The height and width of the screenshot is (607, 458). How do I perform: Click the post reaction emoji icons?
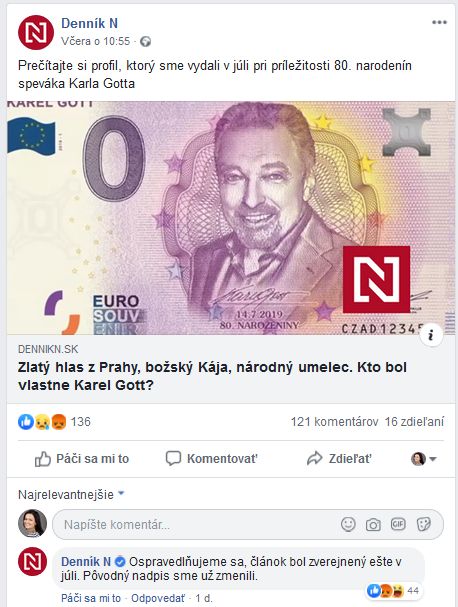click(42, 422)
